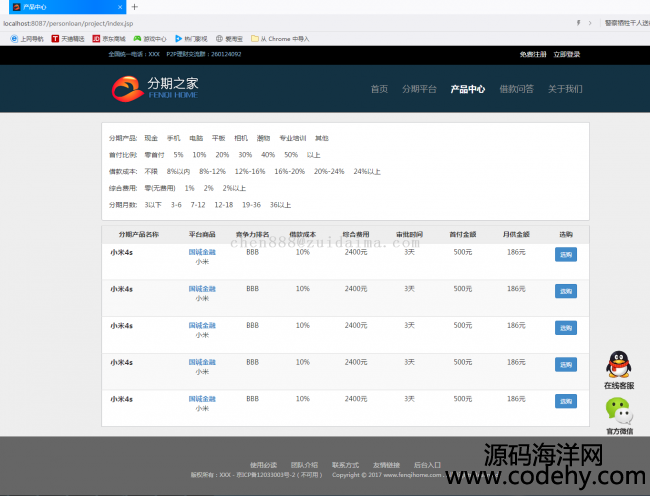The width and height of the screenshot is (650, 496).
Task: Filter products by 其他
Action: 322,138
